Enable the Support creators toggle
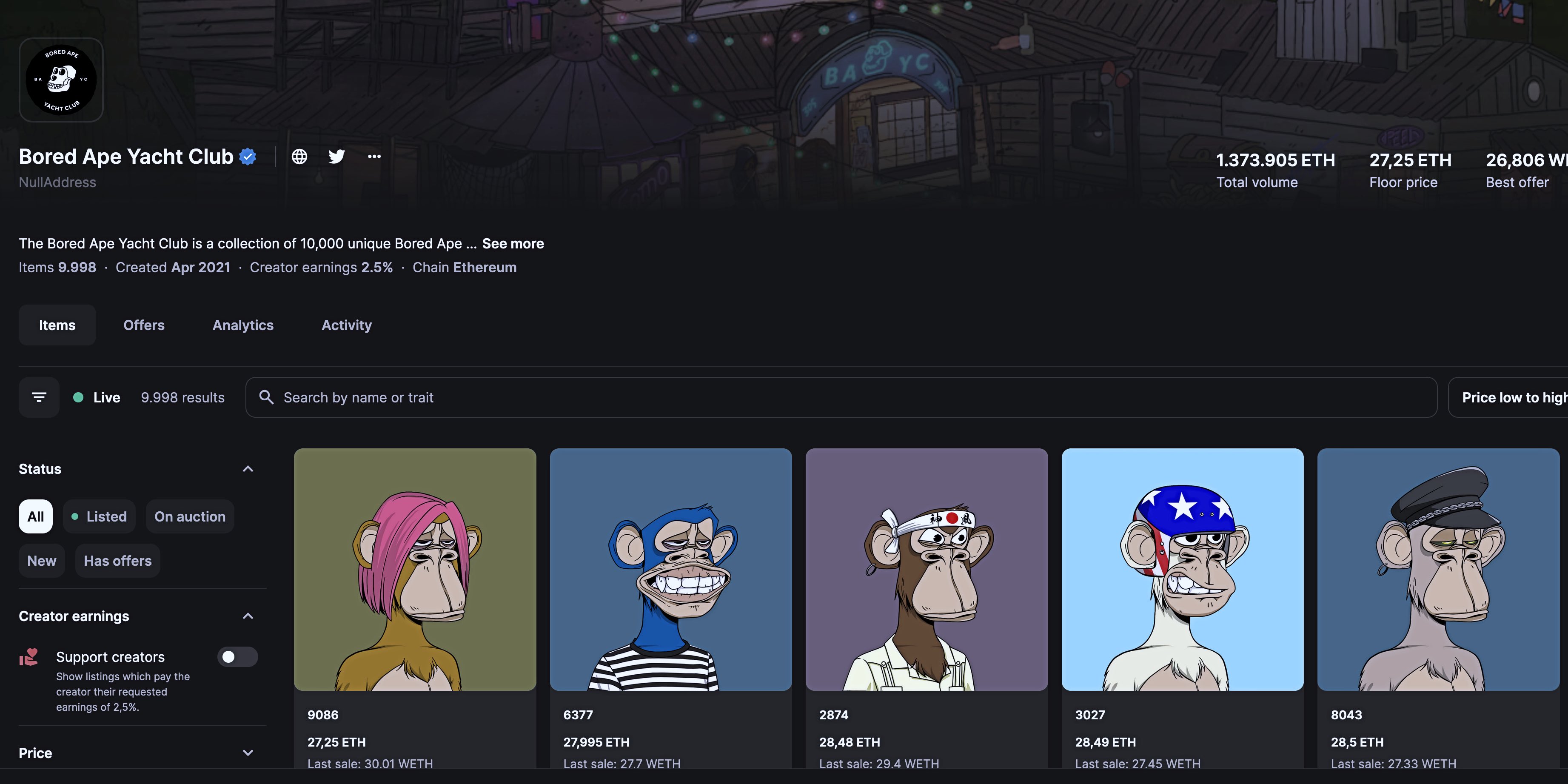 point(237,657)
